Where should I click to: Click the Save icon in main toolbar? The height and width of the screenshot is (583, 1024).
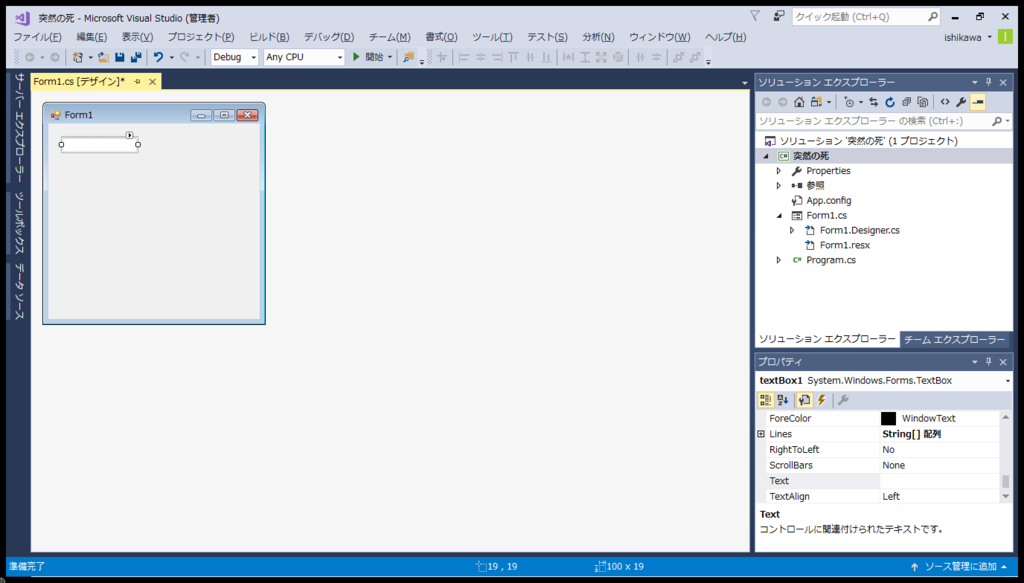click(x=120, y=57)
